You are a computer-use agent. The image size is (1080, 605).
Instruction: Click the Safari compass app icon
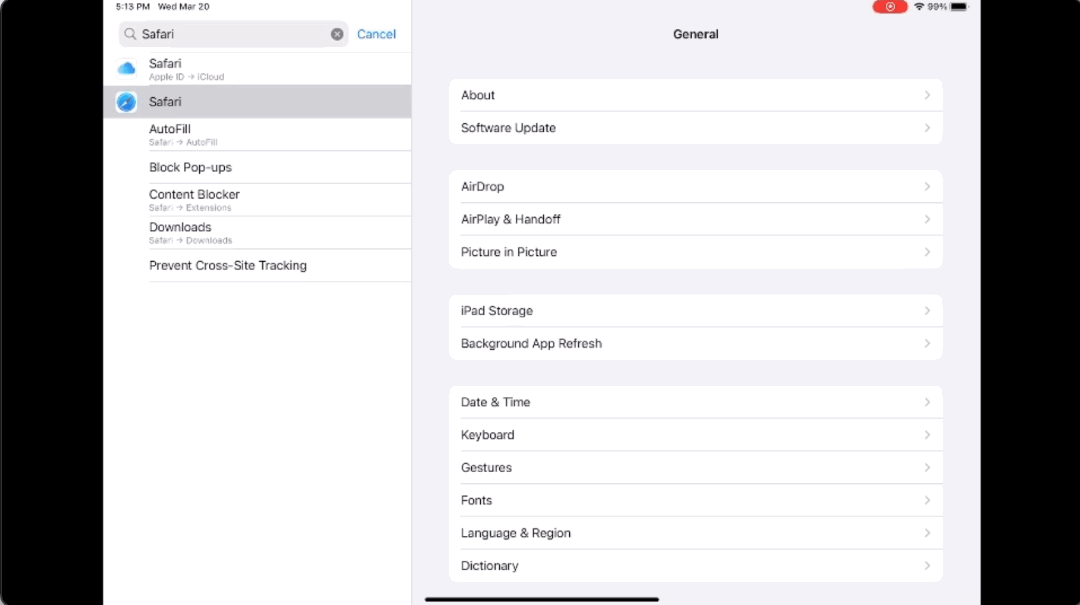click(x=126, y=102)
